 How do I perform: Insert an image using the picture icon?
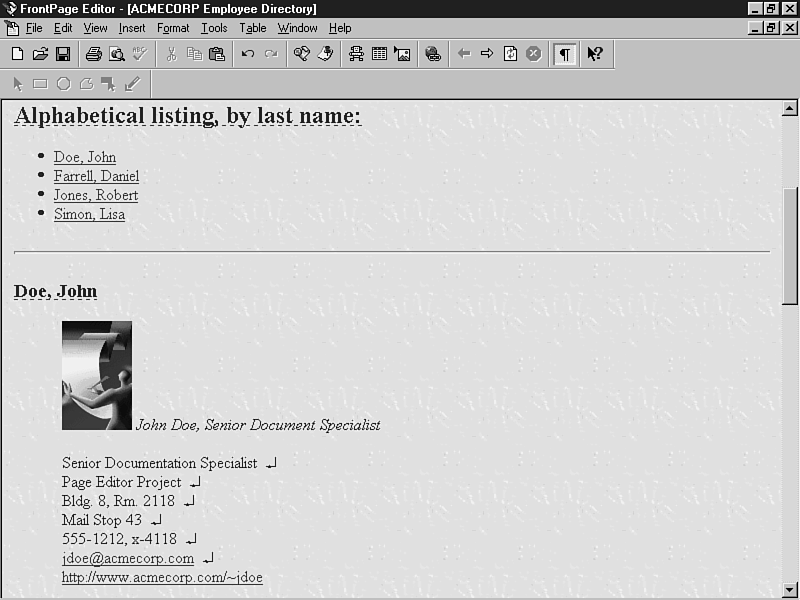point(402,54)
